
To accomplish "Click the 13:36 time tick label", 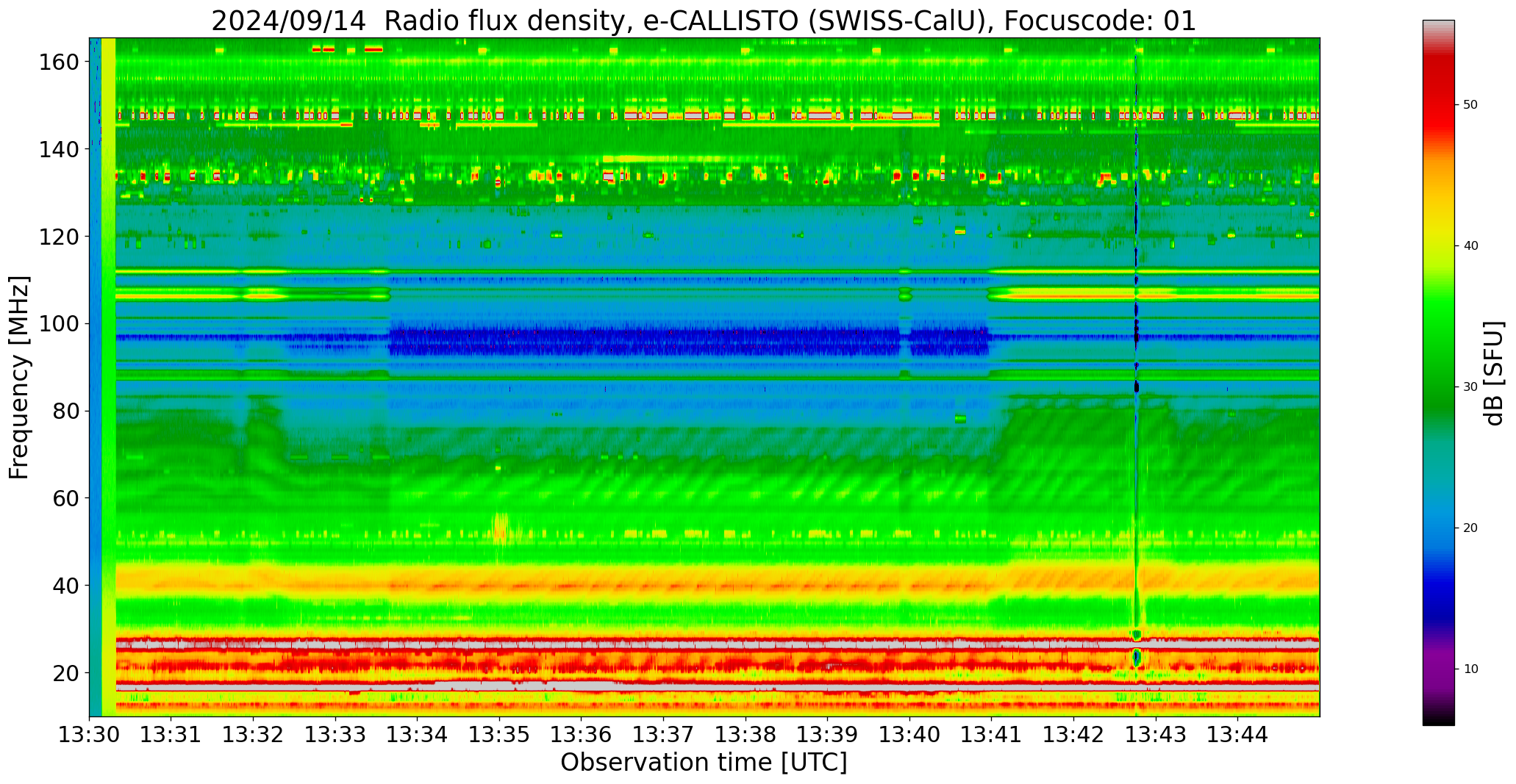I will point(582,735).
